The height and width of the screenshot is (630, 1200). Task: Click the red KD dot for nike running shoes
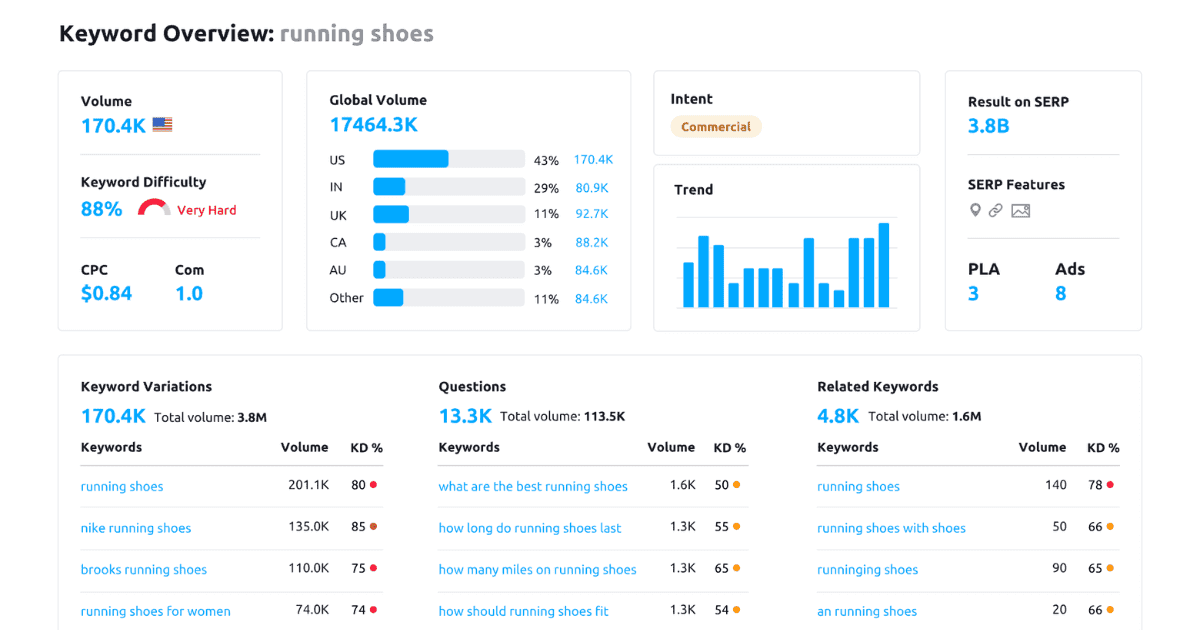coord(373,526)
